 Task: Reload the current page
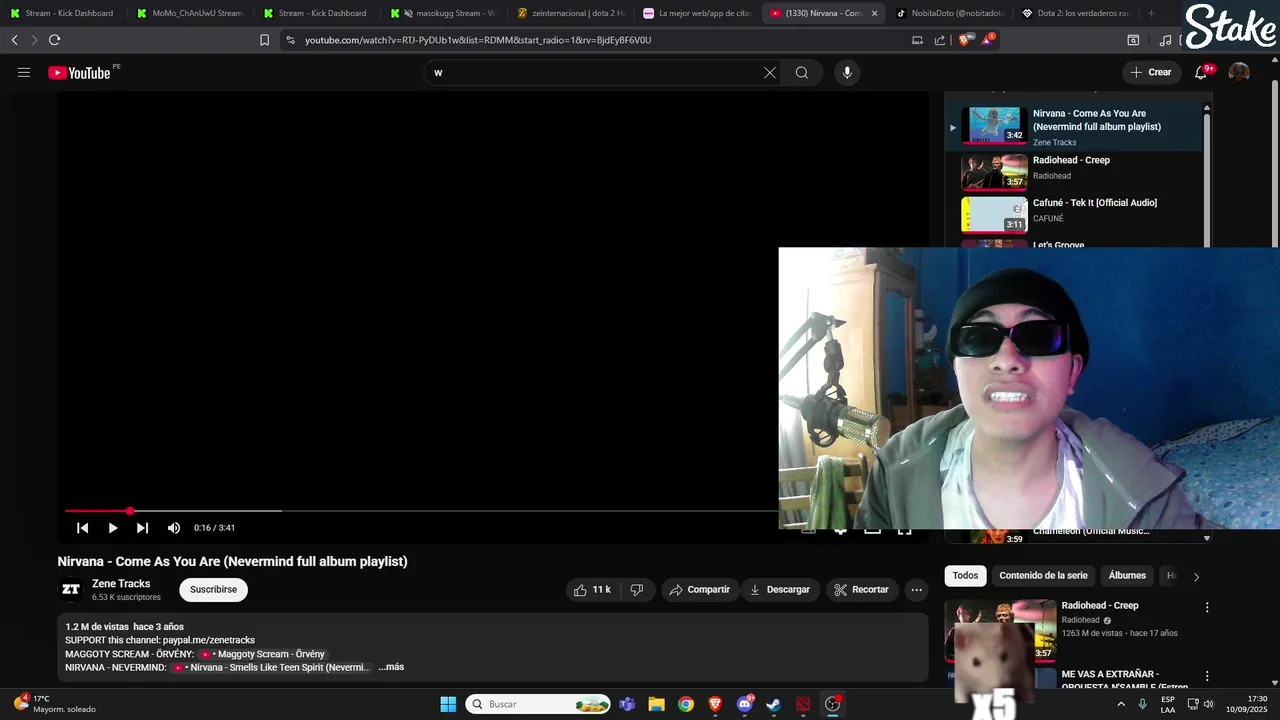pyautogui.click(x=54, y=40)
